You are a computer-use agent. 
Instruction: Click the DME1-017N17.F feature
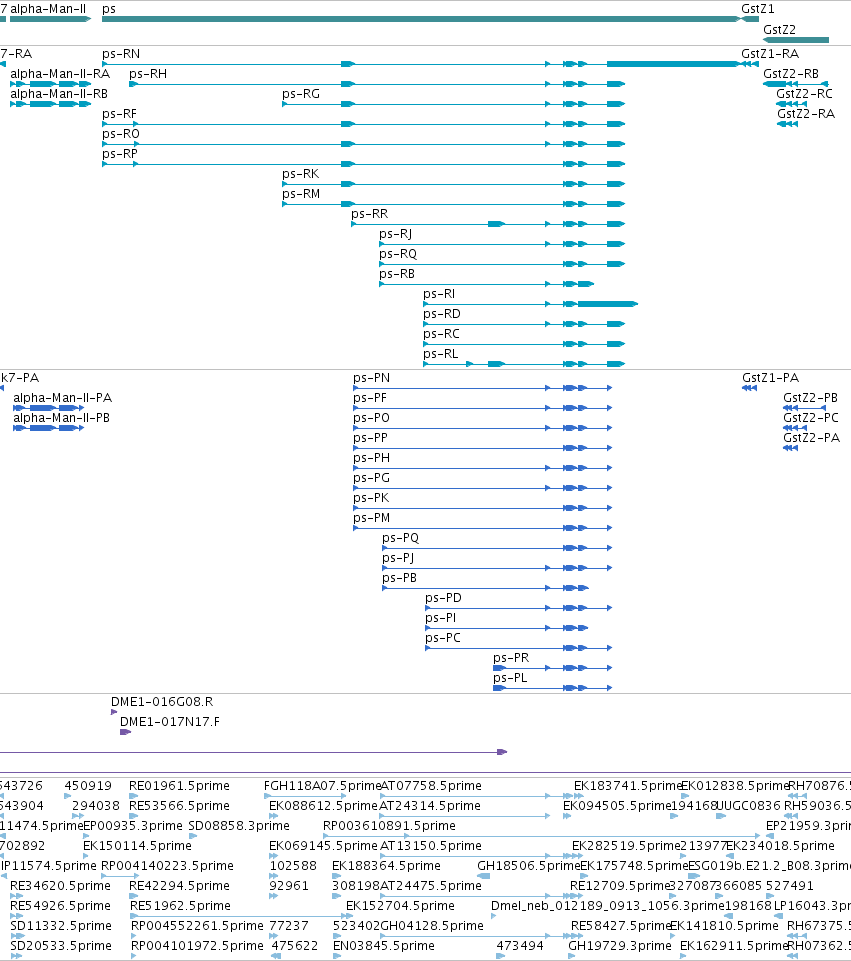(x=126, y=732)
